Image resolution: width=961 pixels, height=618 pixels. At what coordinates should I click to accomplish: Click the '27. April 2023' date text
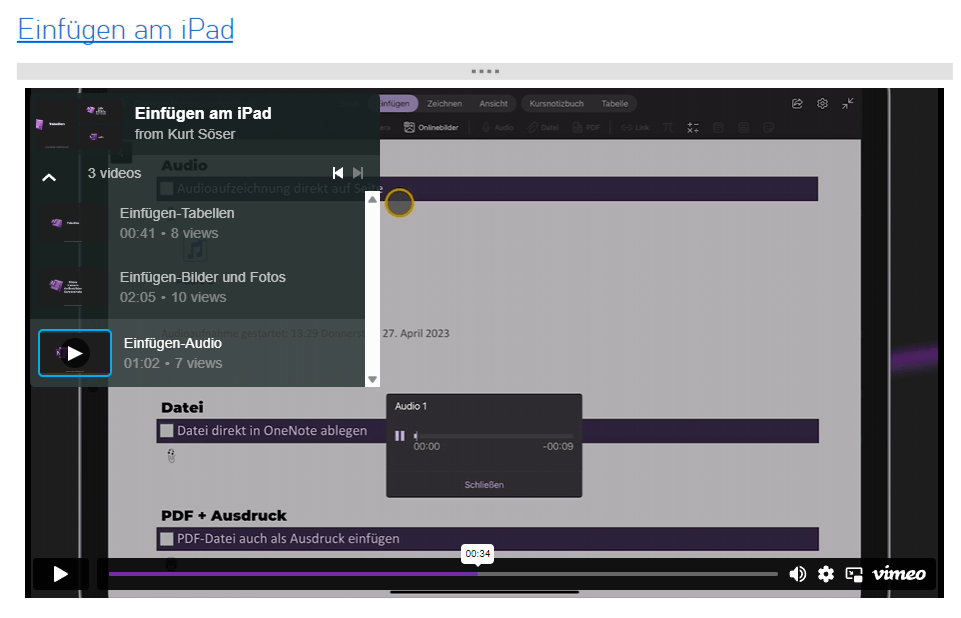416,334
